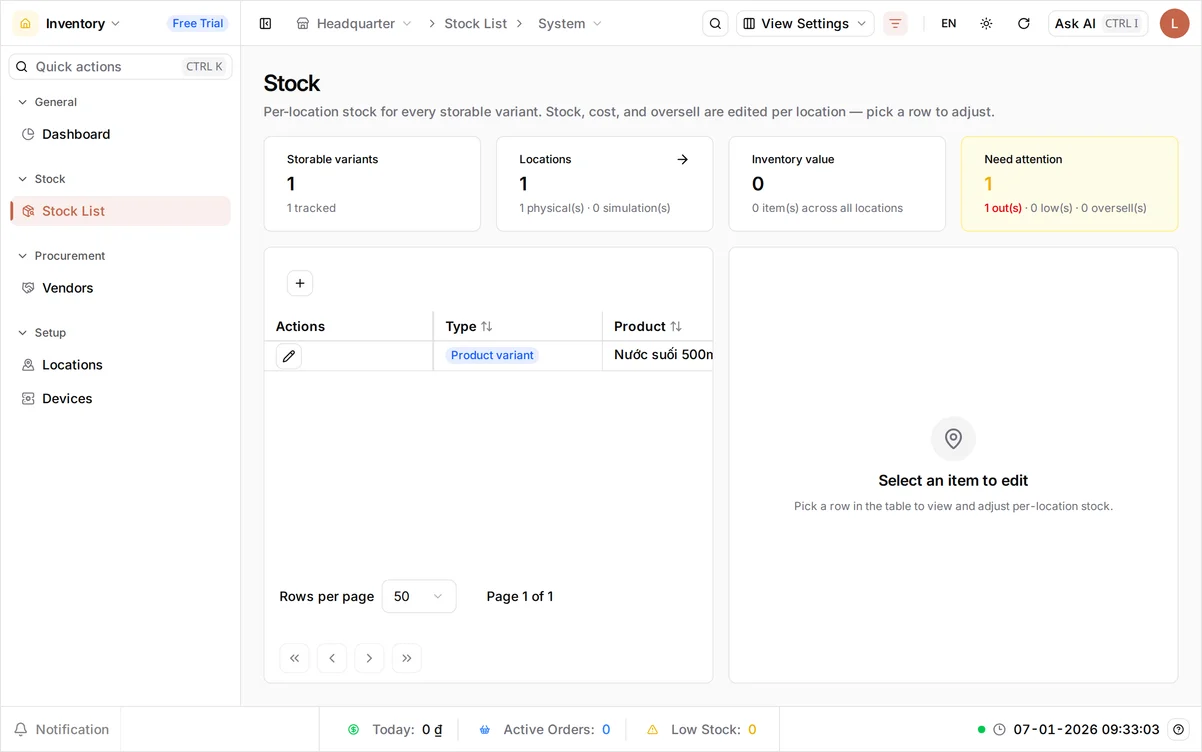Click the Quick actions search field
Screen dimensions: 1202x752
pyautogui.click(x=120, y=66)
